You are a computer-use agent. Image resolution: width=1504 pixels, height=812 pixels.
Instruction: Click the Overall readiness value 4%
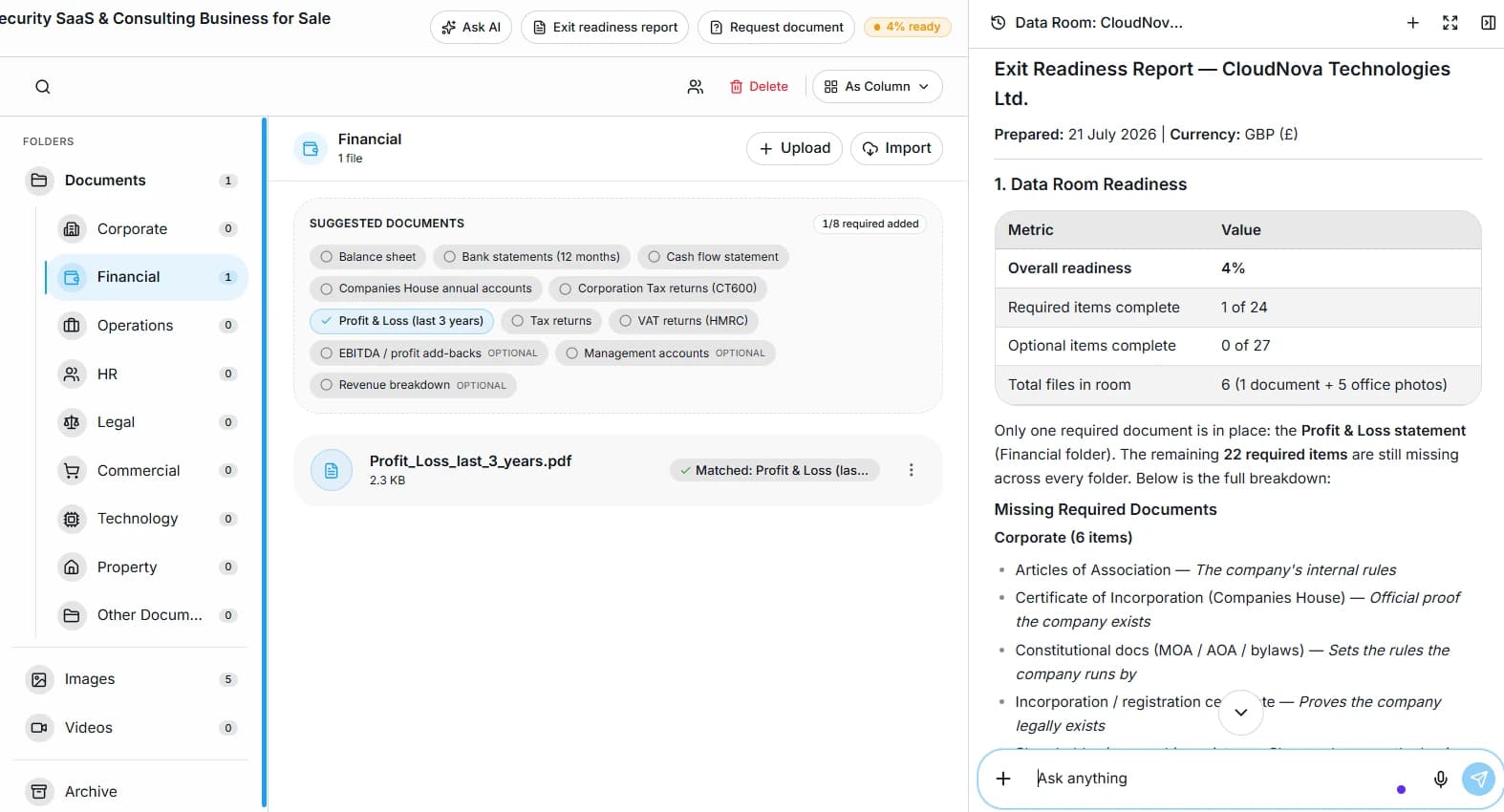pyautogui.click(x=1233, y=268)
